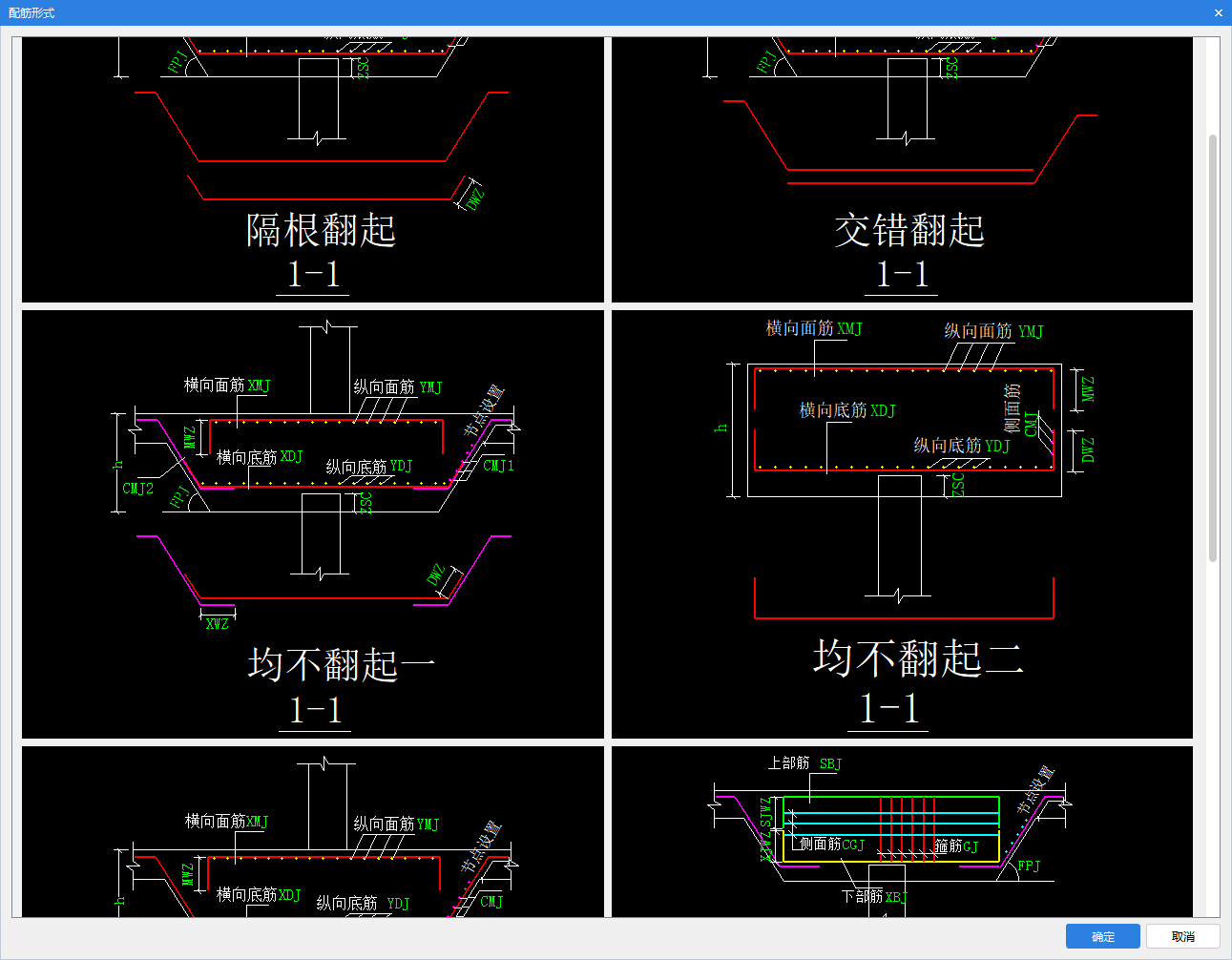This screenshot has height=960, width=1232.
Task: Click the FPJ label in bottom-right diagram
Action: tap(1029, 866)
